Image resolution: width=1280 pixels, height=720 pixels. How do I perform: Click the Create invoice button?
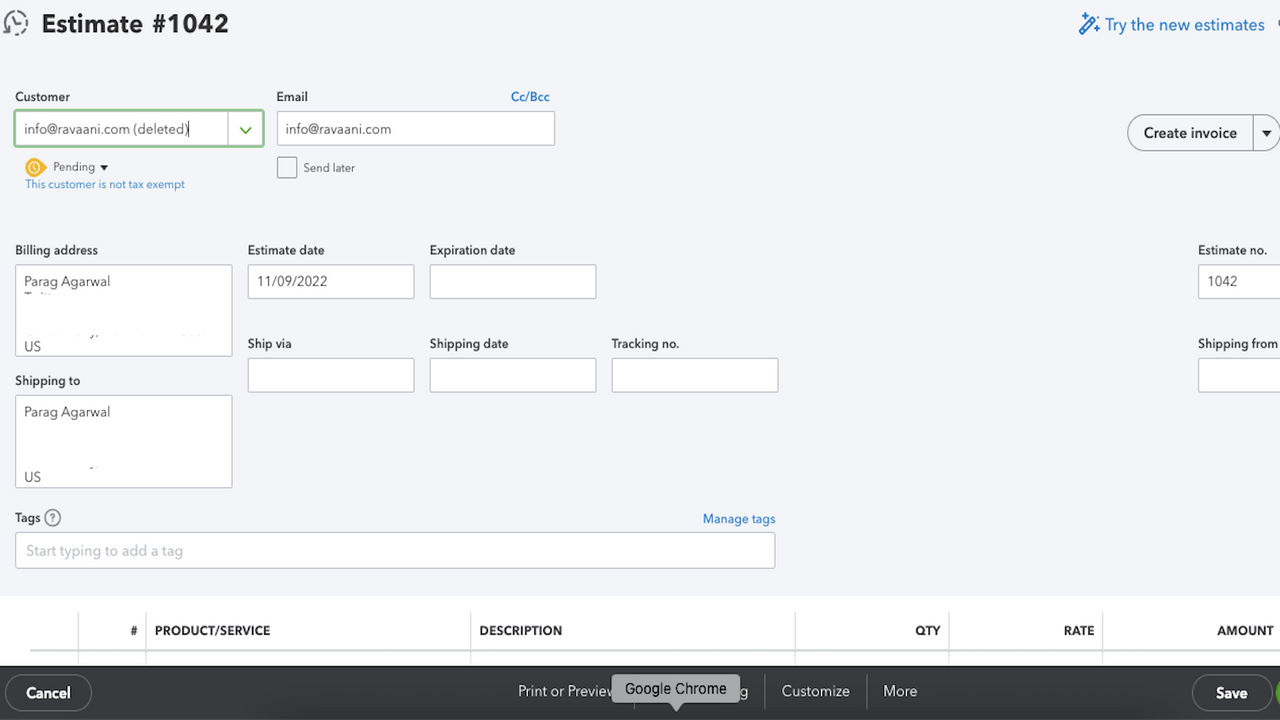1189,132
